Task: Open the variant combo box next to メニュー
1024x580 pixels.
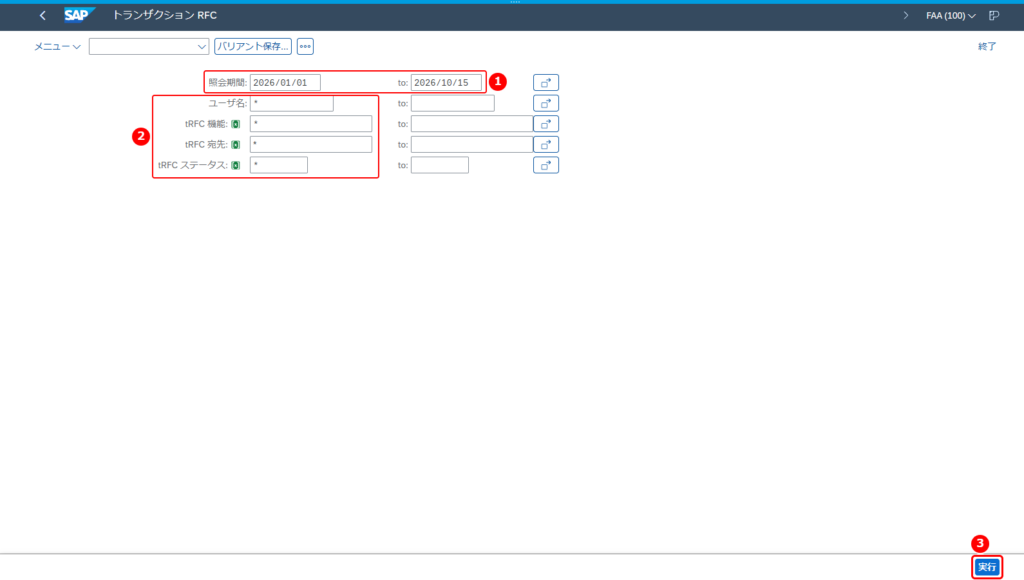Action: [149, 46]
